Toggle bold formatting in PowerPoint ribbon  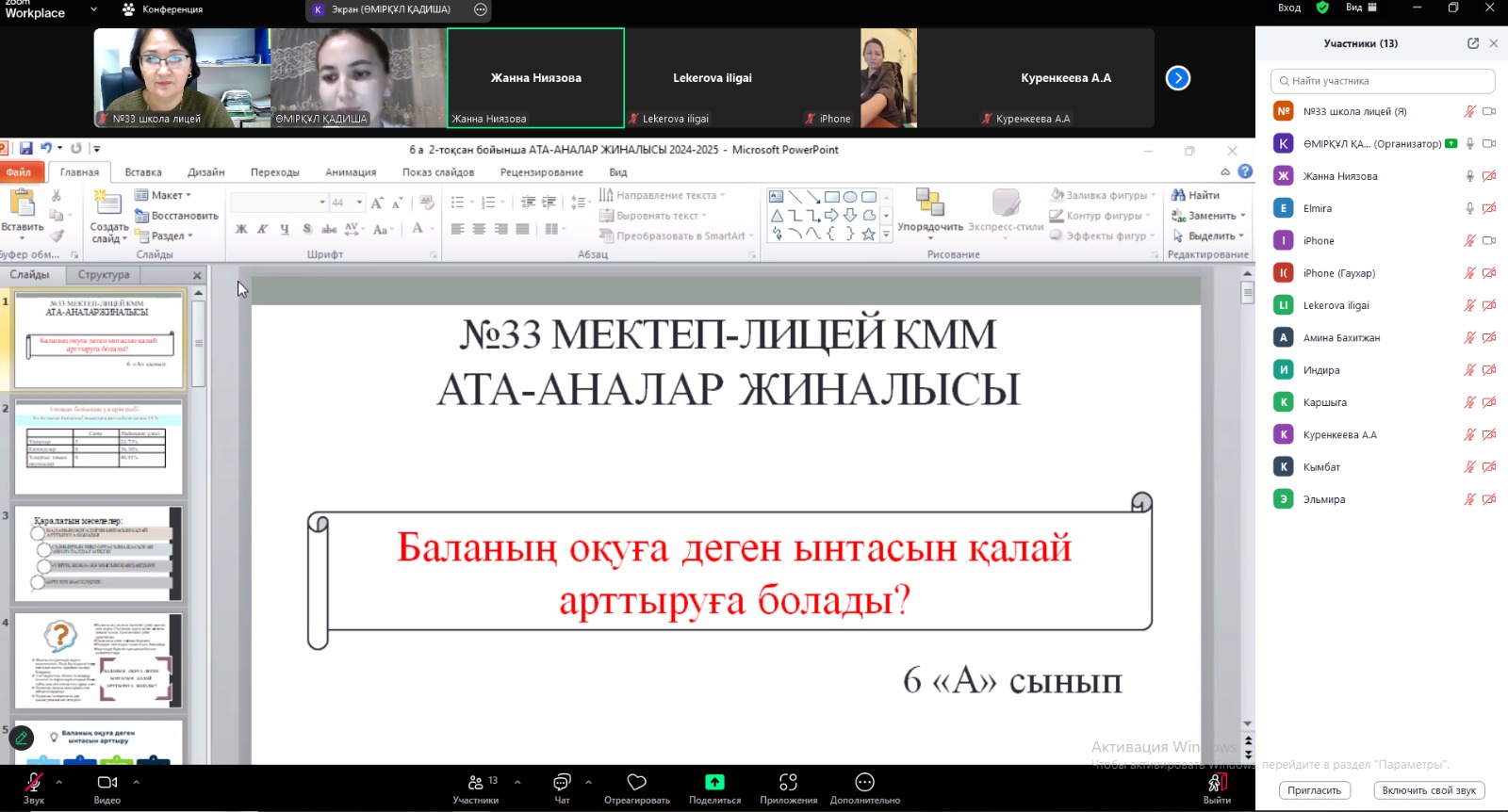point(241,229)
